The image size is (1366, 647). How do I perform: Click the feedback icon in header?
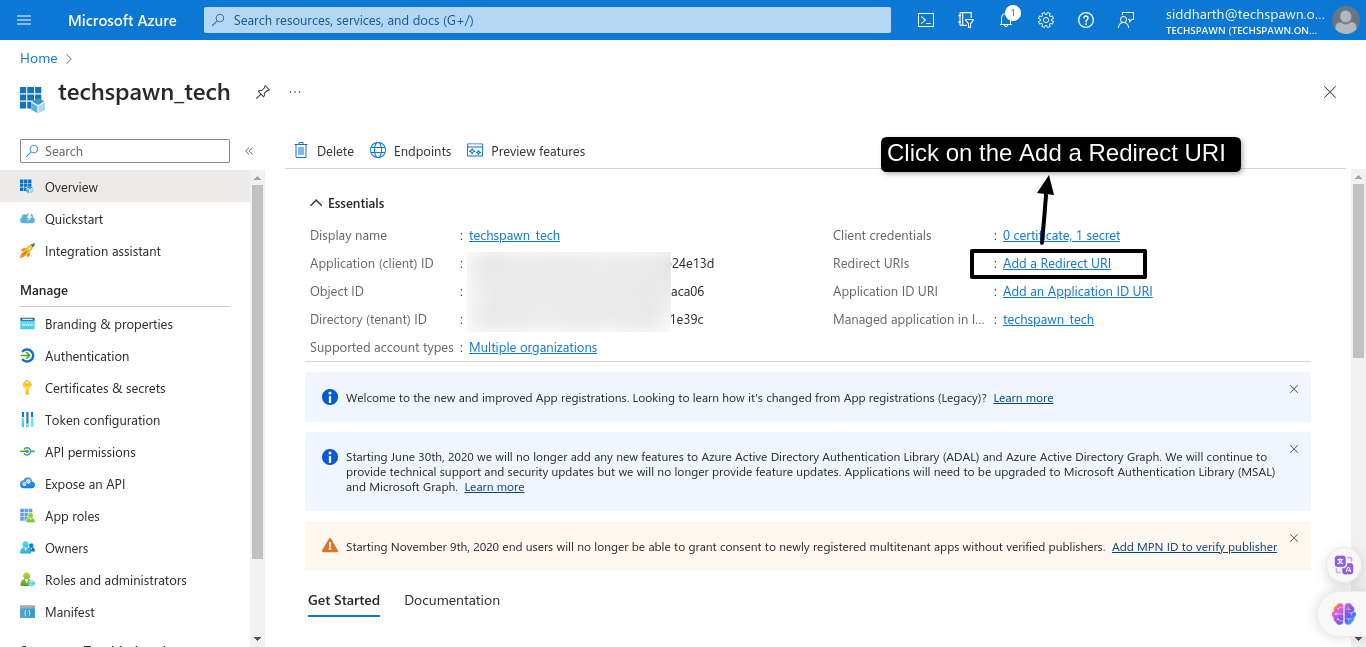[x=1126, y=20]
